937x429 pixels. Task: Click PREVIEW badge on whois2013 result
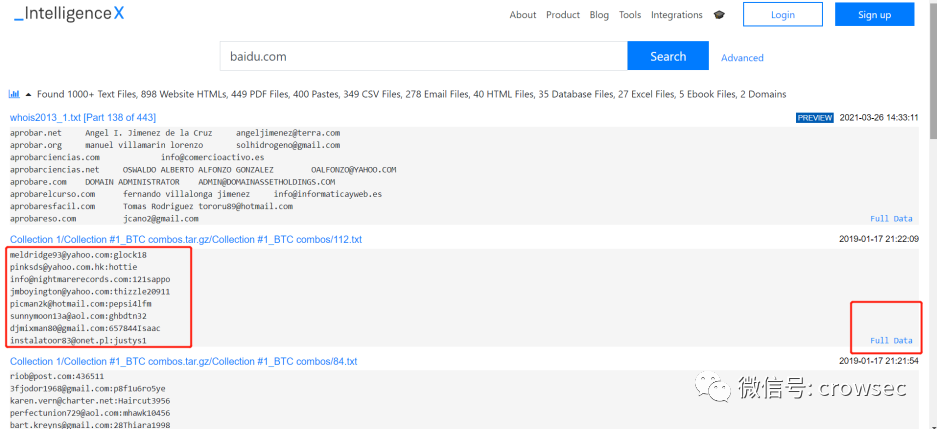(x=814, y=118)
